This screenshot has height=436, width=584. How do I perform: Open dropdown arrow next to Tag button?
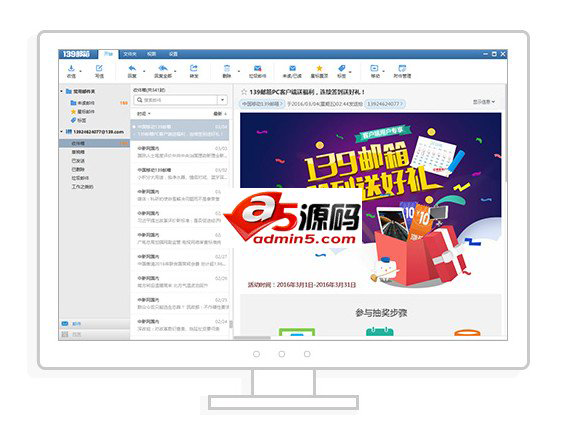coord(350,71)
